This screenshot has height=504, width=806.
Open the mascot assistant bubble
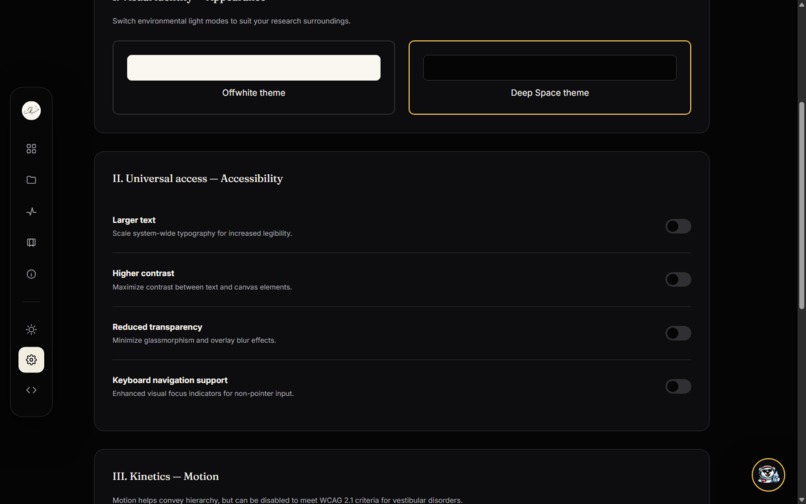point(768,475)
